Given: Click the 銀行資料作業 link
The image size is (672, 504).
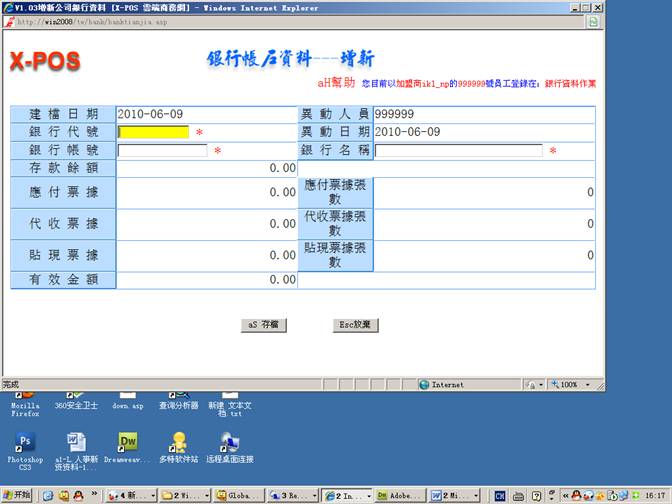Looking at the screenshot, I should pyautogui.click(x=569, y=84).
